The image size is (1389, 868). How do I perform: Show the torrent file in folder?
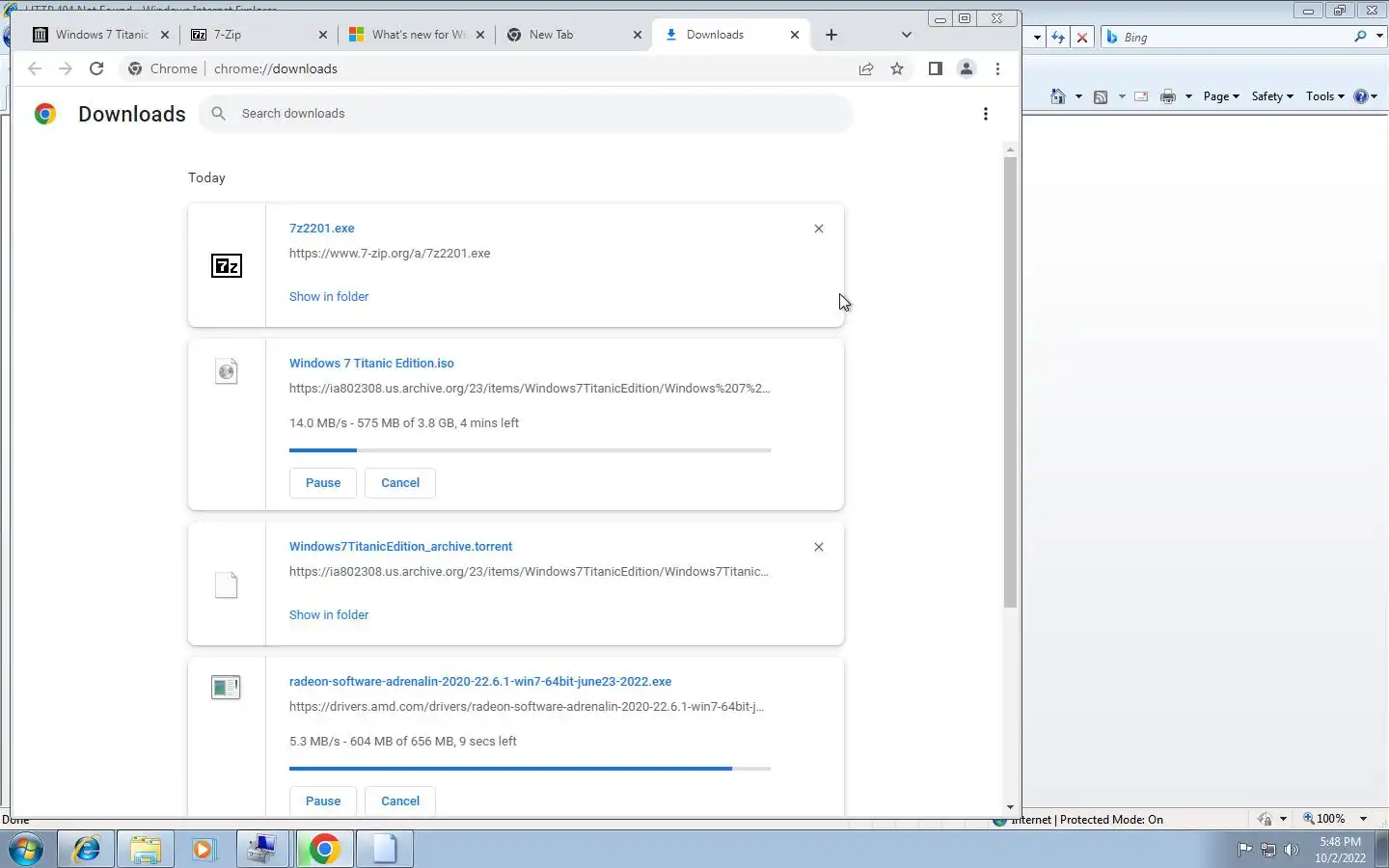pos(329,615)
